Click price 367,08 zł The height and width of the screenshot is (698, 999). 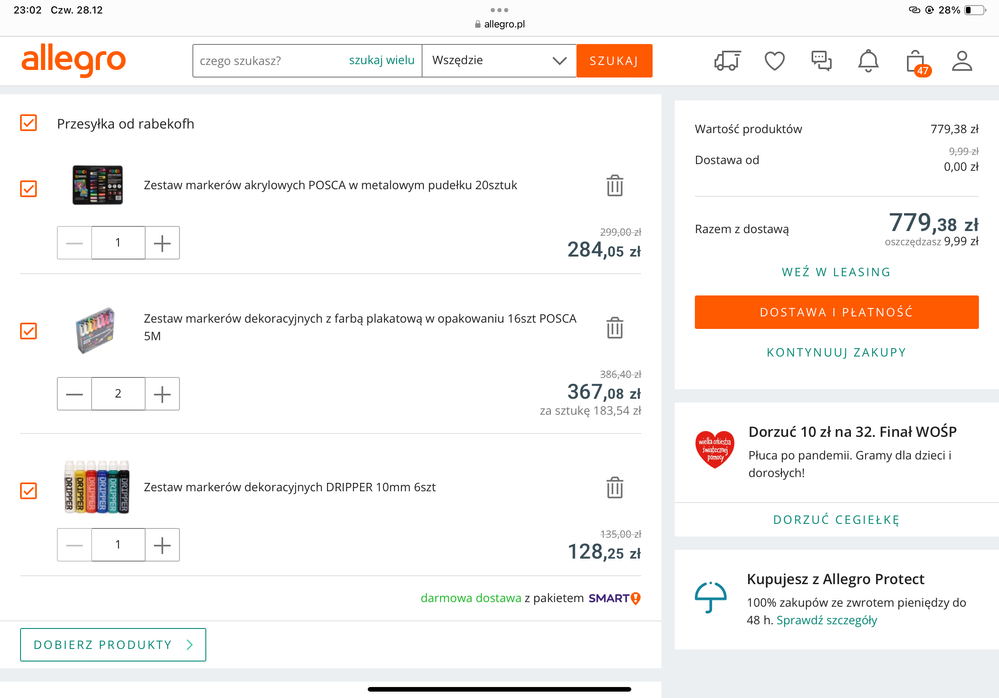[x=604, y=392]
